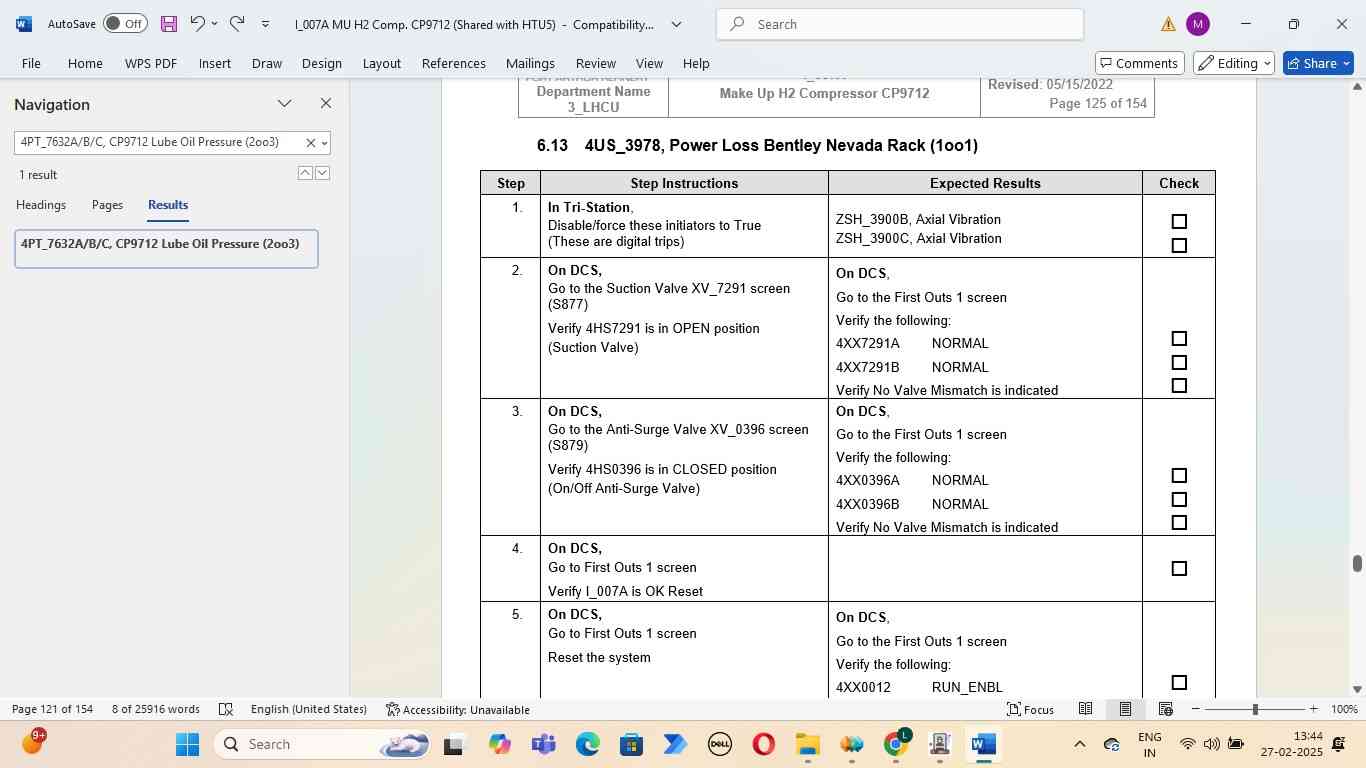Click the Save icon in title bar
This screenshot has width=1366, height=768.
click(168, 24)
